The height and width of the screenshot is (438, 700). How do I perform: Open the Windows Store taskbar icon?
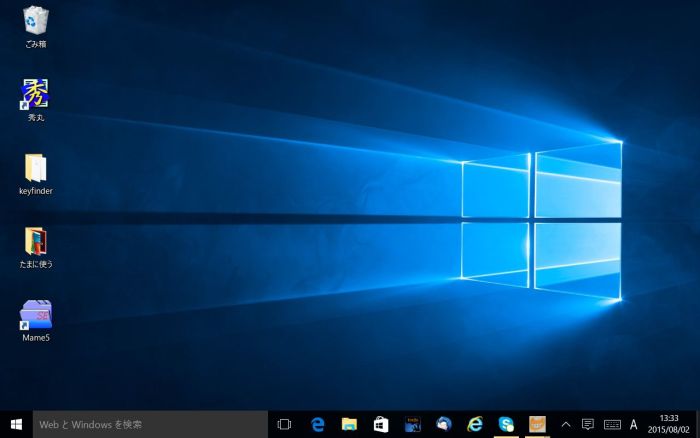(x=381, y=424)
